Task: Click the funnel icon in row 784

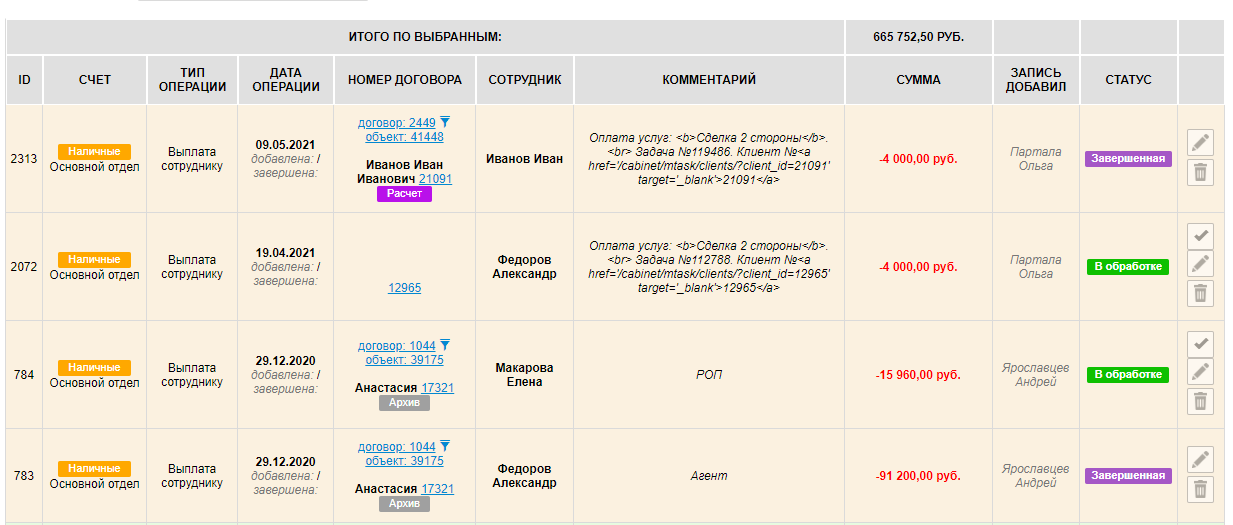Action: [445, 345]
